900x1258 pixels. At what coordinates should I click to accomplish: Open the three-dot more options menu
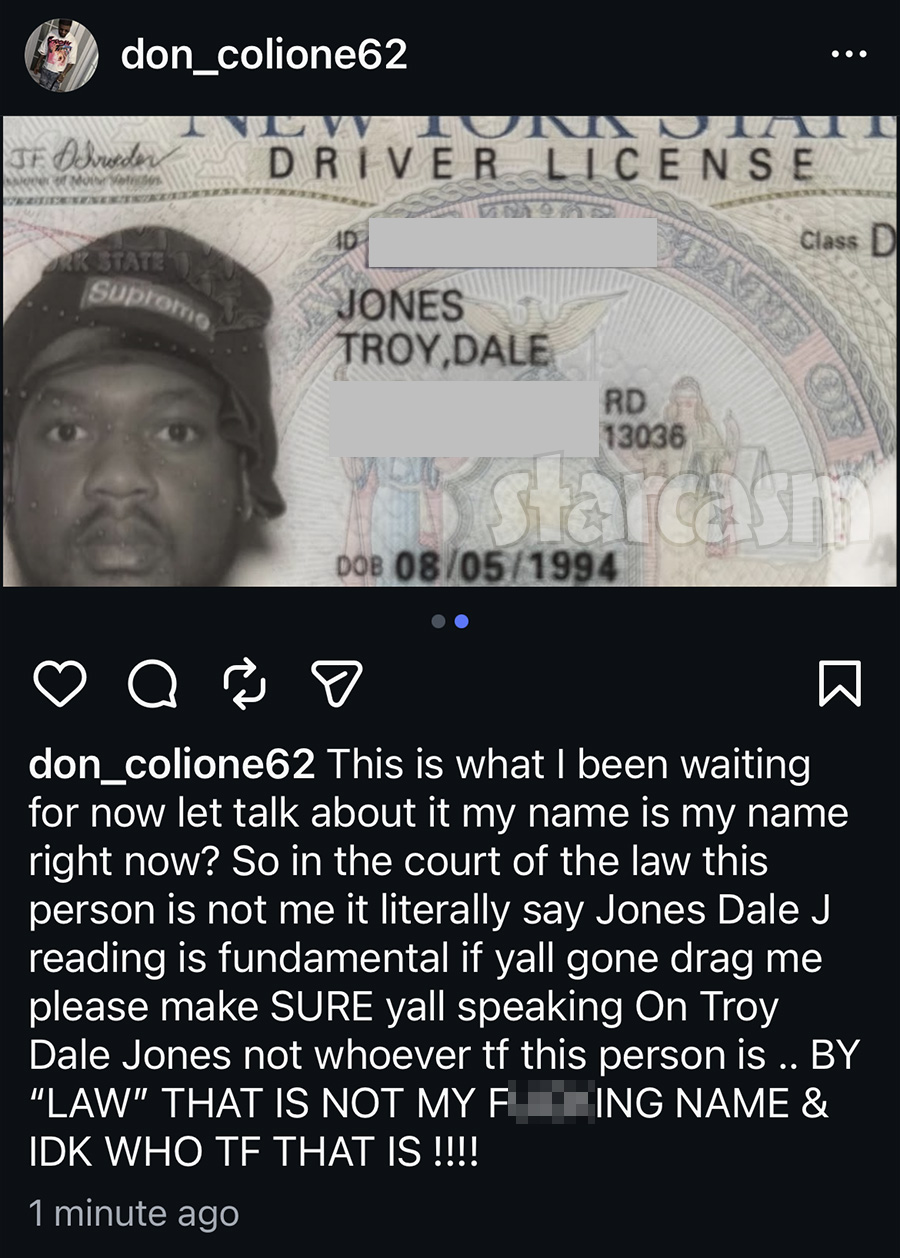coord(849,54)
